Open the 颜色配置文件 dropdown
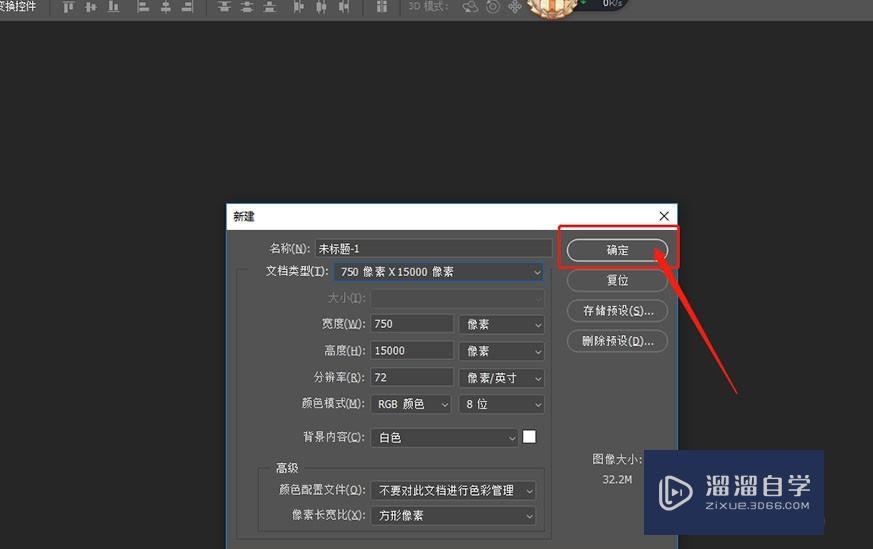The image size is (873, 549). [x=453, y=490]
